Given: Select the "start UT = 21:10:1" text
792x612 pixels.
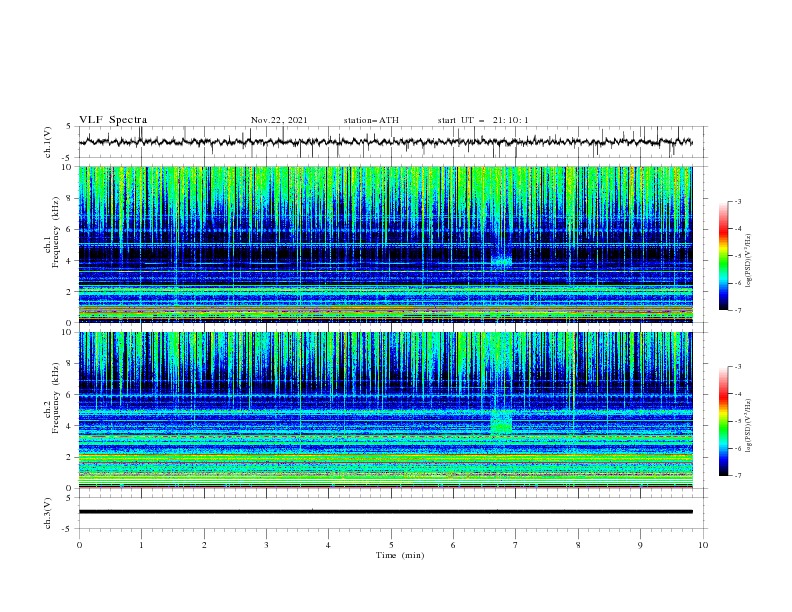Looking at the screenshot, I should pyautogui.click(x=483, y=120).
